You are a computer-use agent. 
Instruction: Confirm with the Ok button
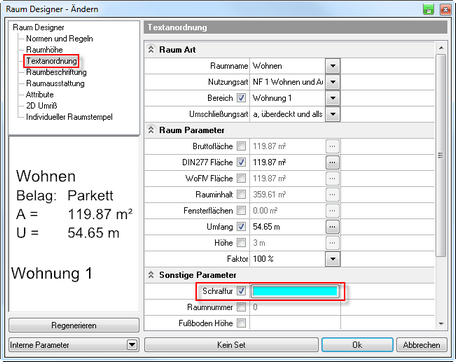coord(357,345)
